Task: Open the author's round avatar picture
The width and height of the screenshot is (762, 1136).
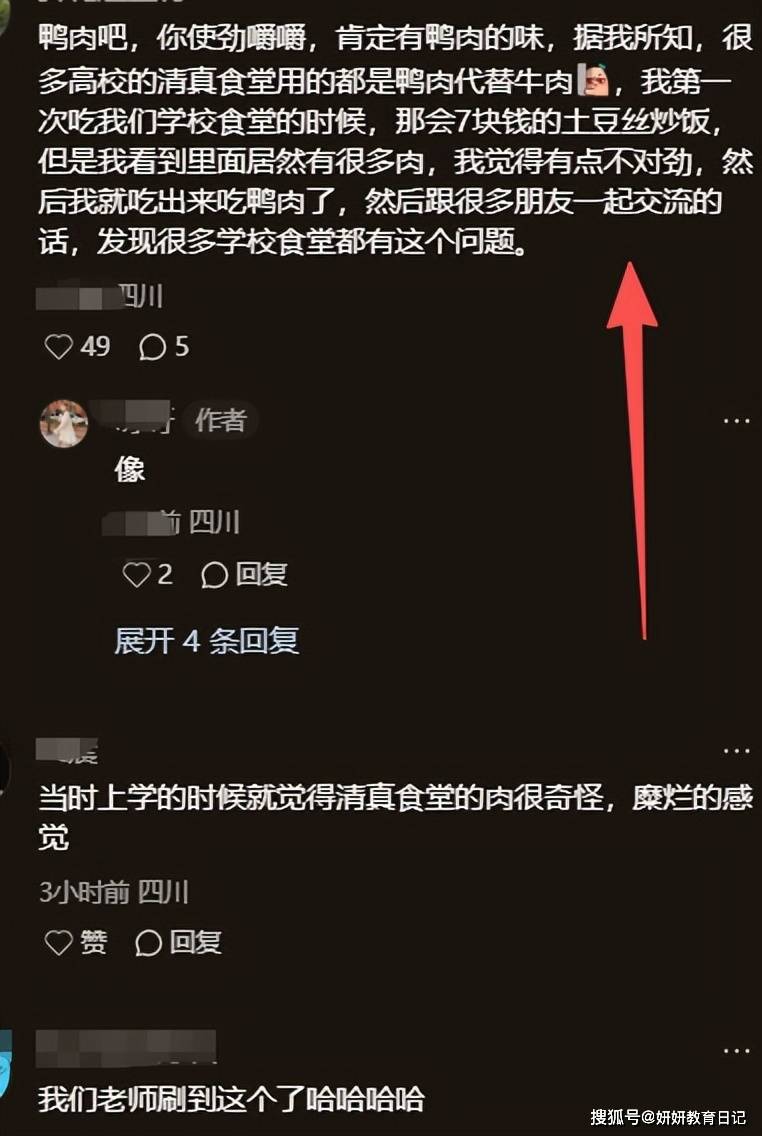Action: 64,424
